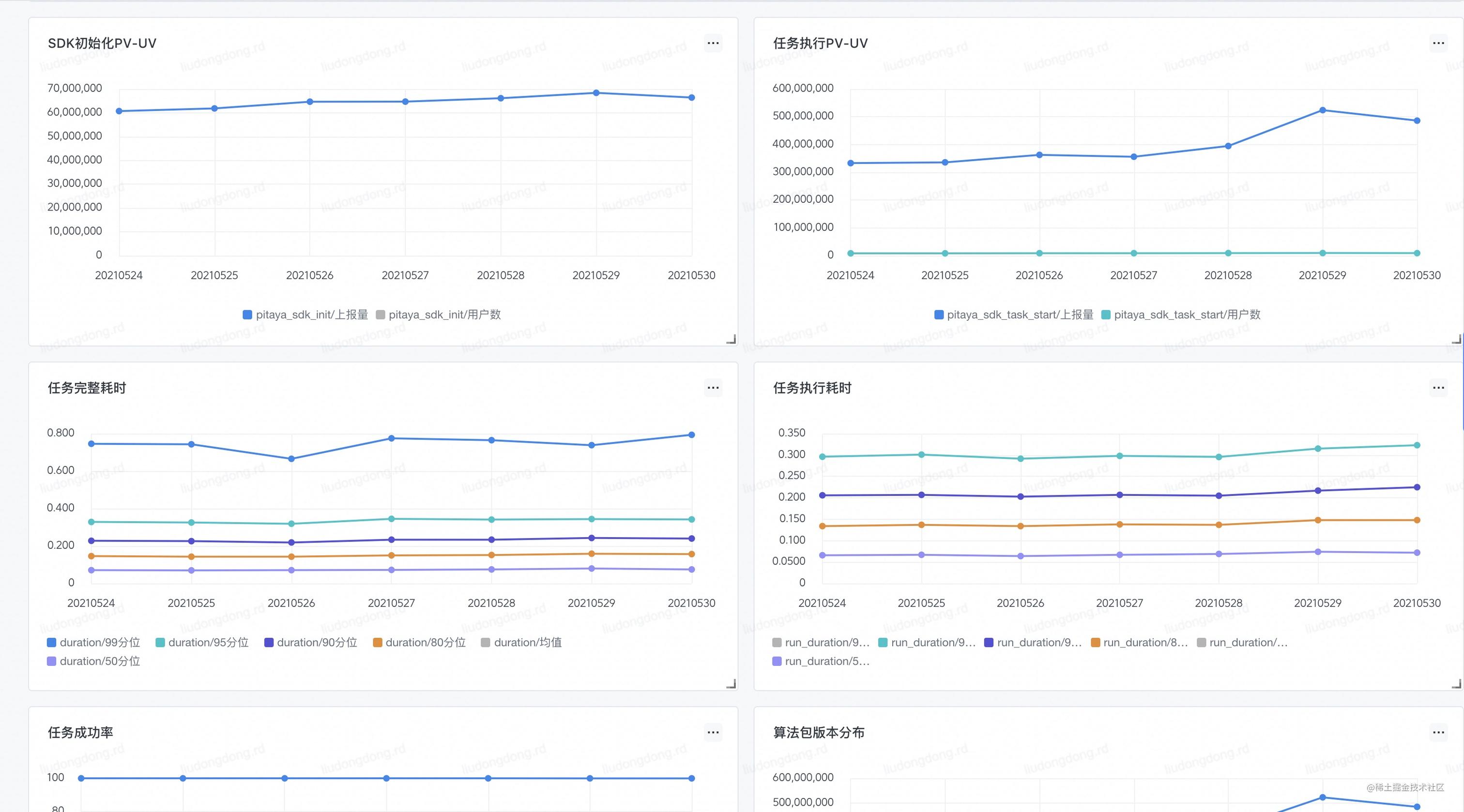The width and height of the screenshot is (1464, 812).
Task: Click the 400,000,000 y-axis label in 任务执行PV-UV
Action: point(803,144)
